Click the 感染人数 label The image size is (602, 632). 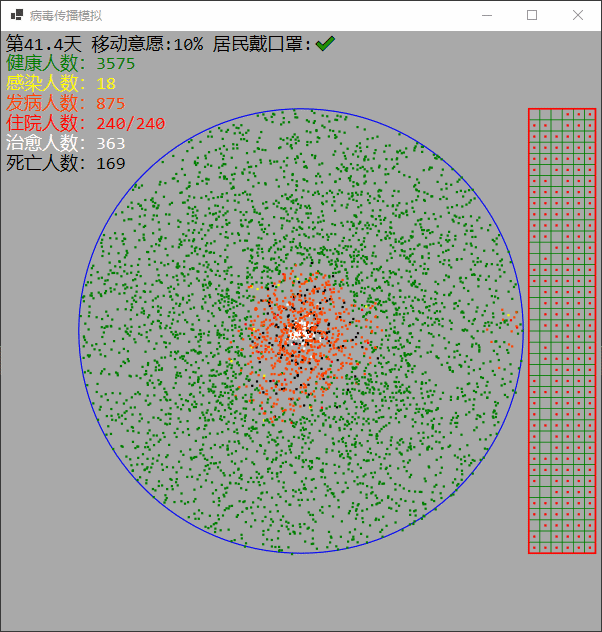[42, 83]
